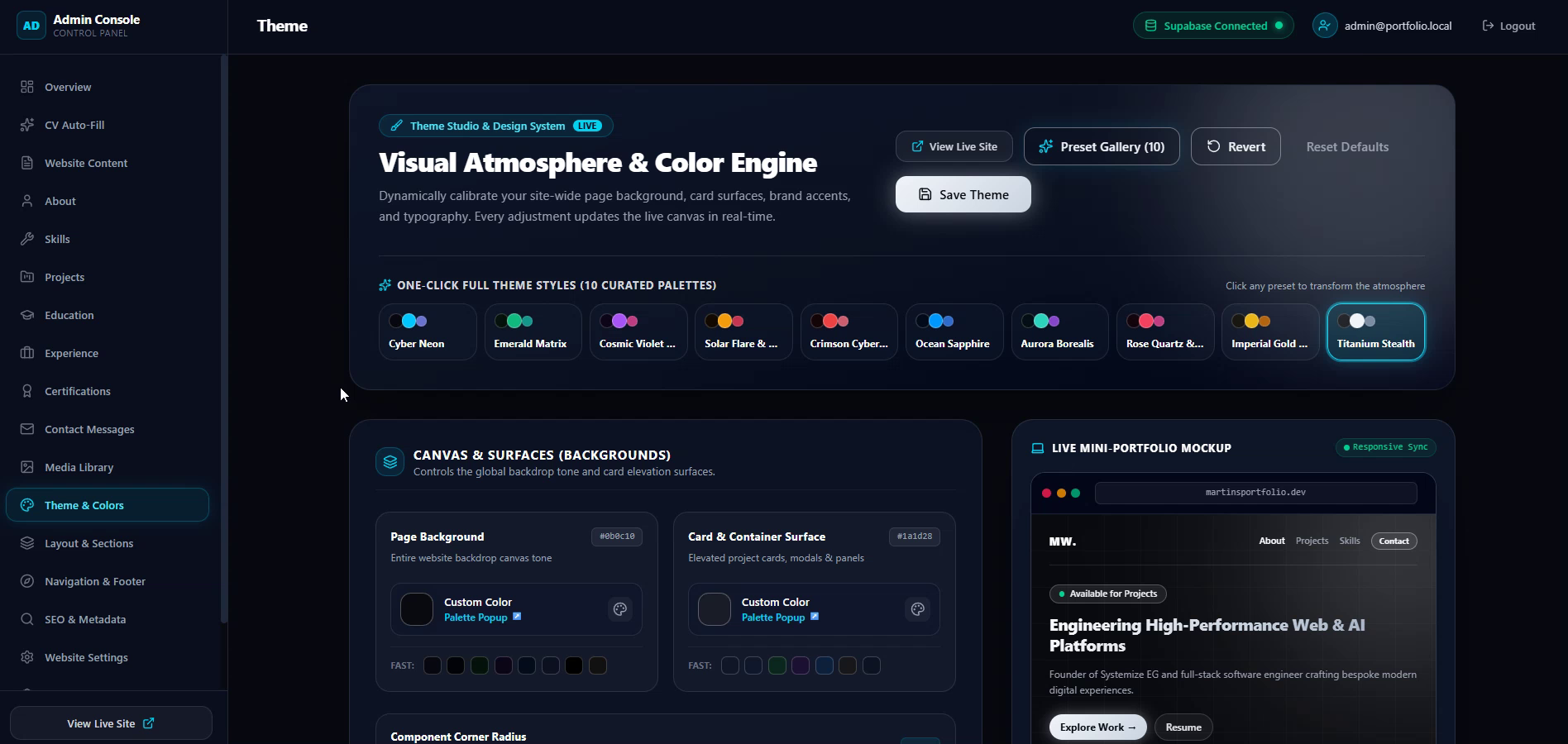
Task: Click the #1a1d28 hex value badge
Action: pyautogui.click(x=915, y=537)
